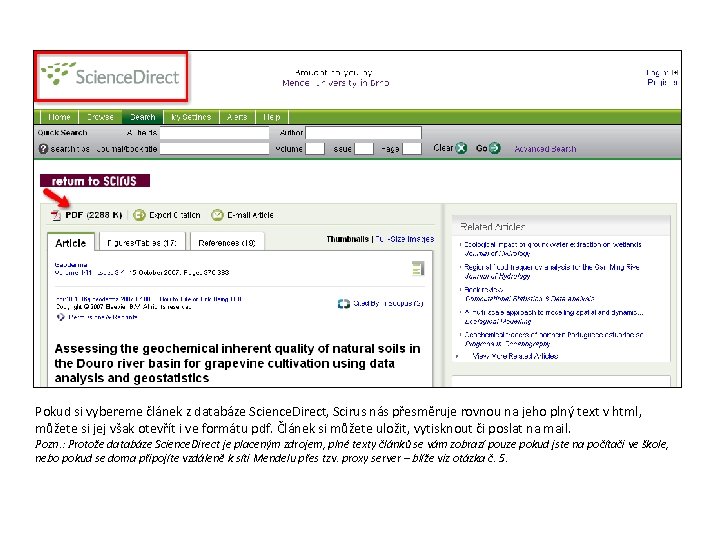This screenshot has width=720, height=540.
Task: Click the Issue input box
Action: pos(364,149)
